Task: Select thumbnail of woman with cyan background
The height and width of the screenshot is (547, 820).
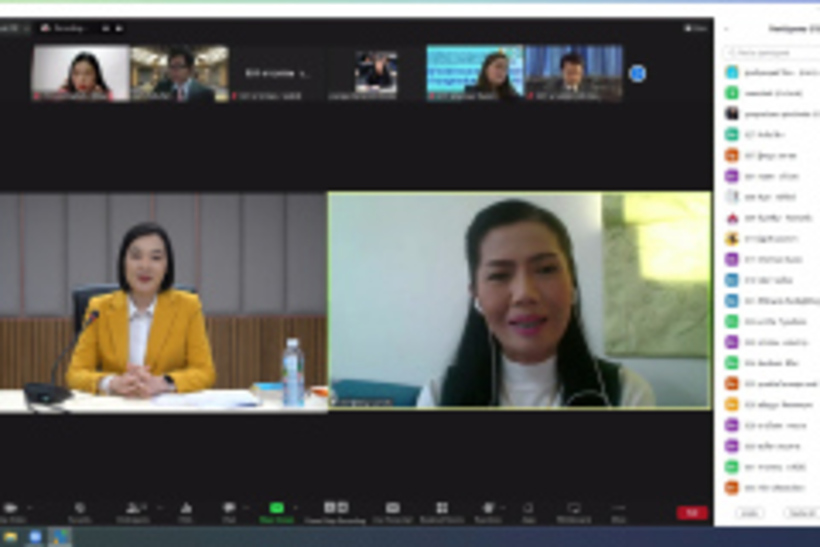Action: [475, 73]
